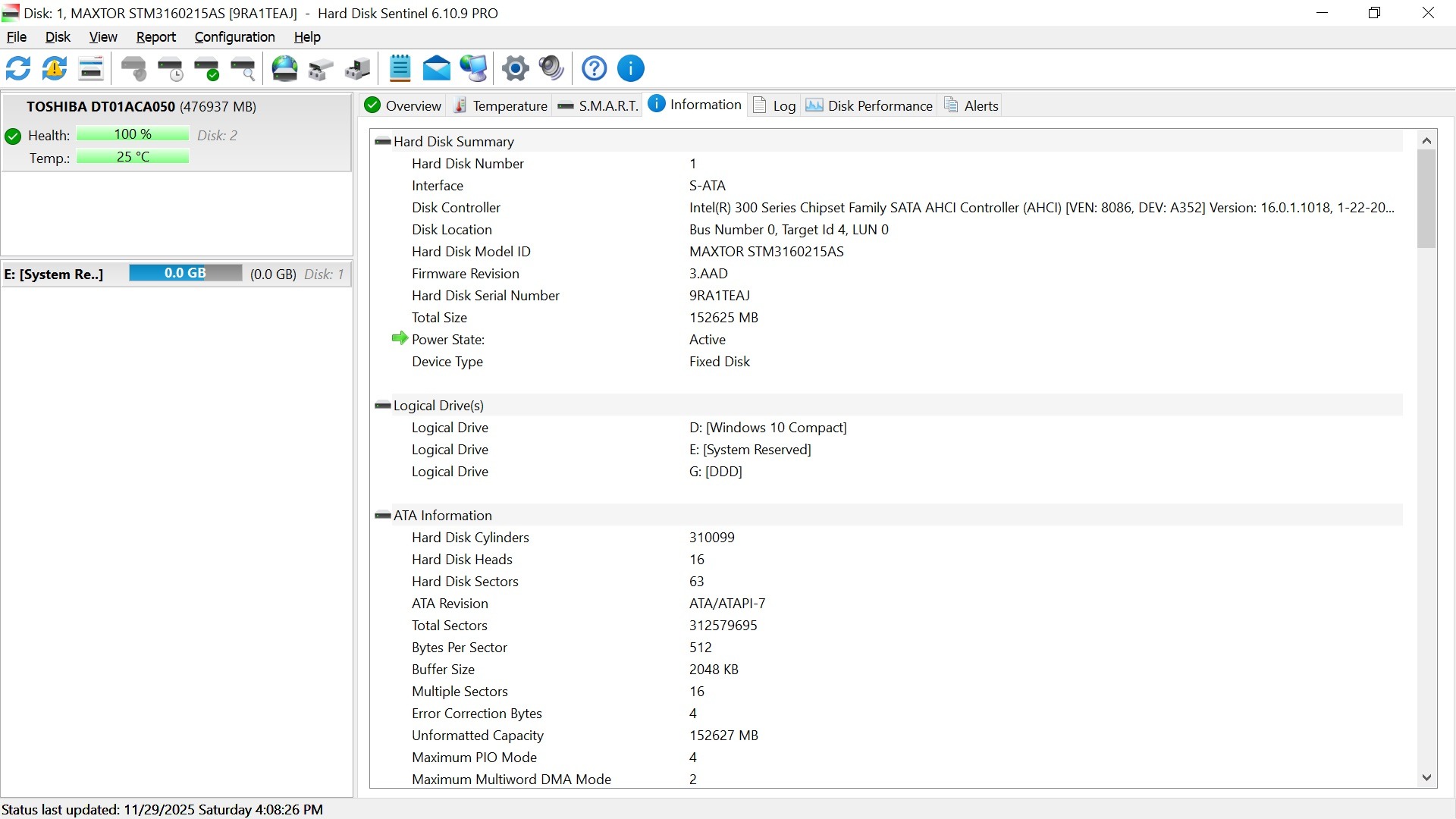The image size is (1456, 819).
Task: Open the gear configuration icon
Action: click(x=516, y=68)
